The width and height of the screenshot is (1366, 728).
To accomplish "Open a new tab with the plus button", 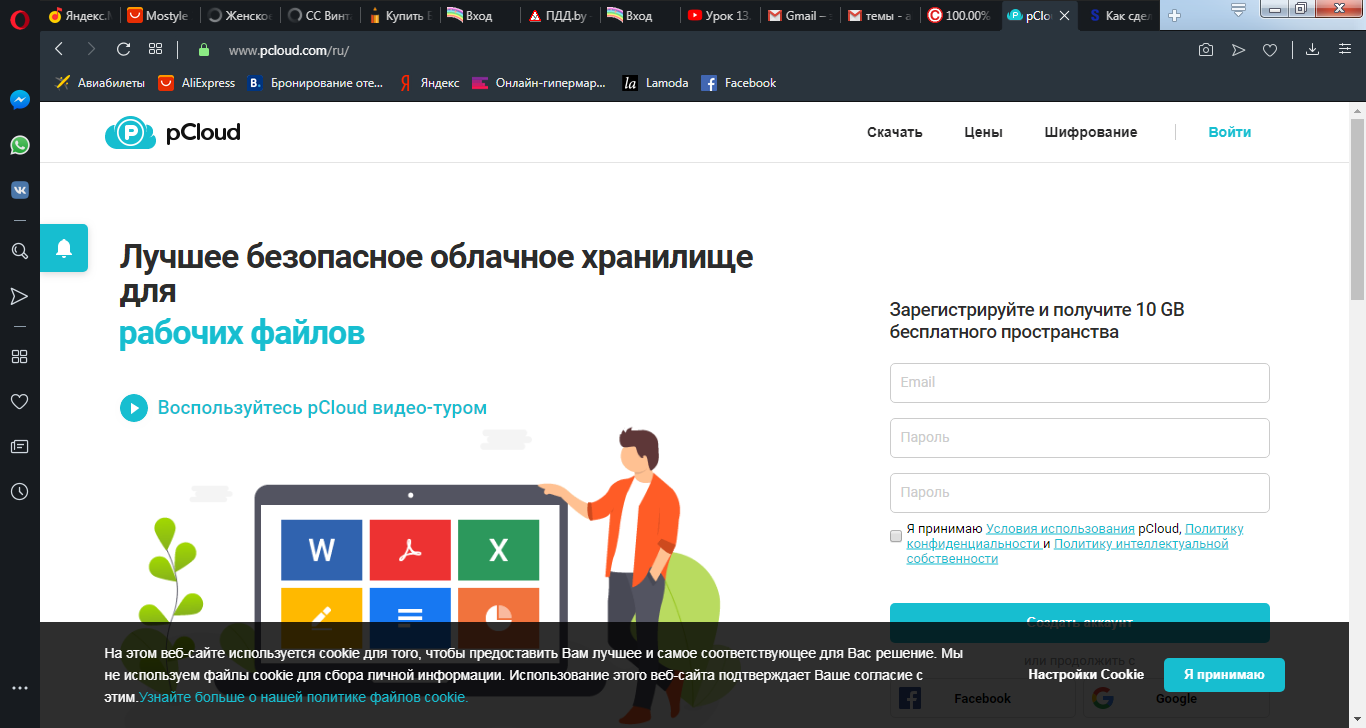I will click(x=1175, y=15).
